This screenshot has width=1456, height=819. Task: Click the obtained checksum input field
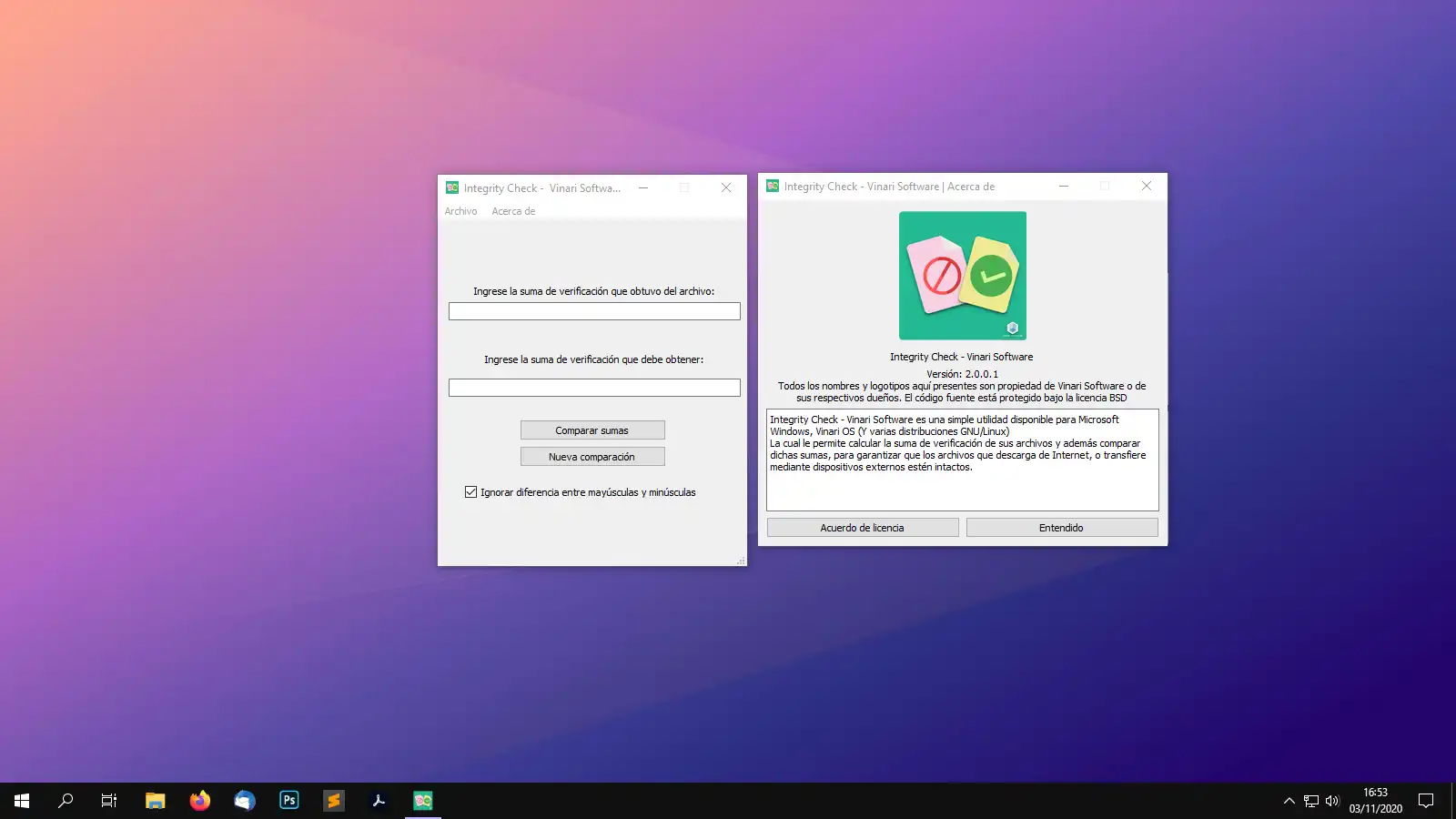(x=594, y=311)
